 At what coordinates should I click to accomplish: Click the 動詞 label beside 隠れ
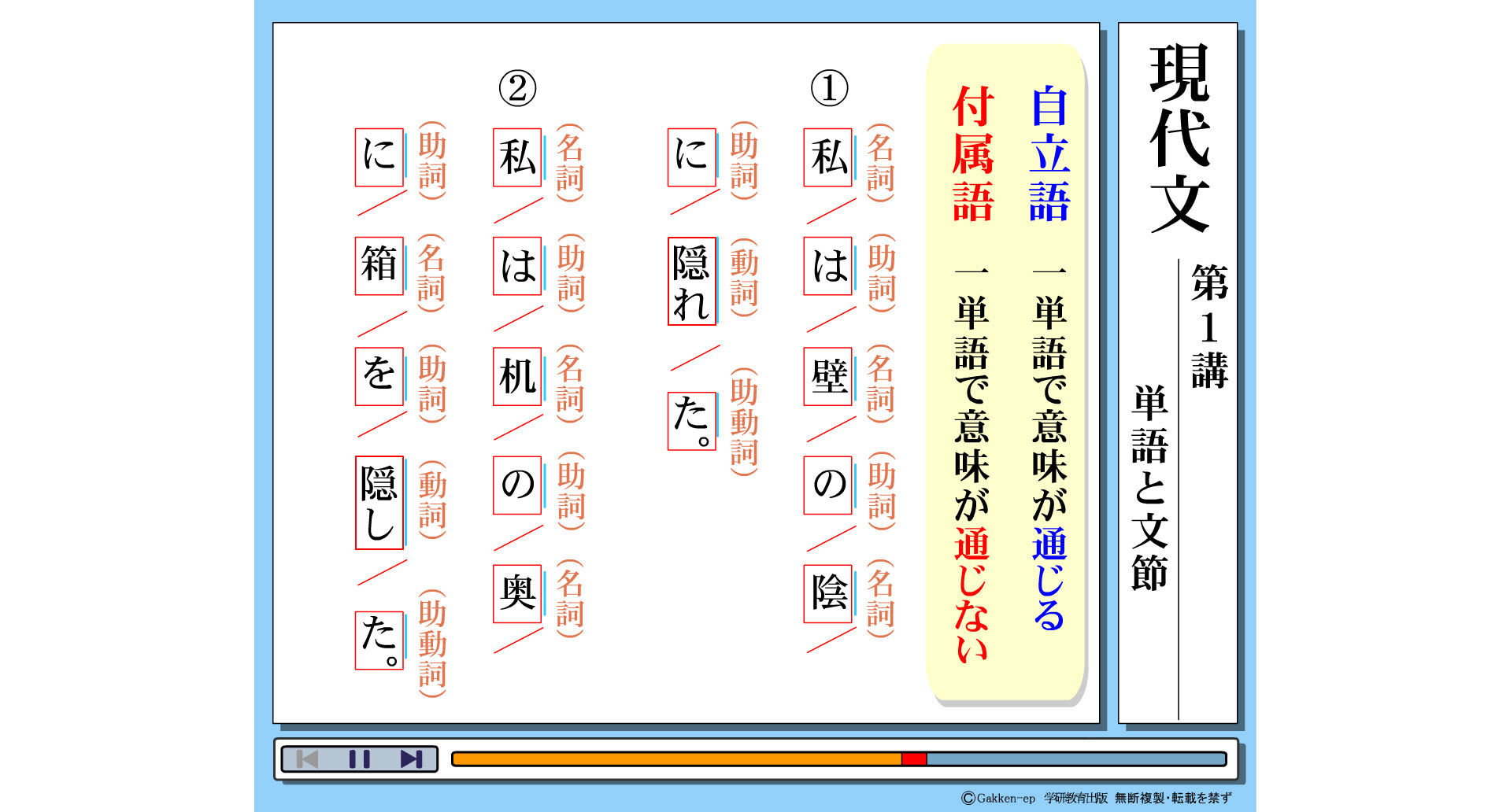744,277
